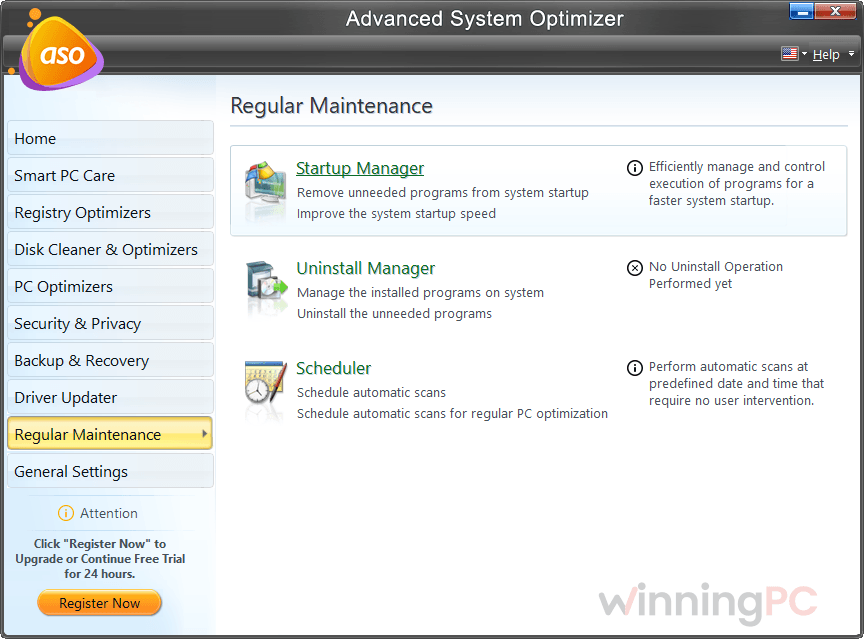Open the Help menu

(826, 55)
